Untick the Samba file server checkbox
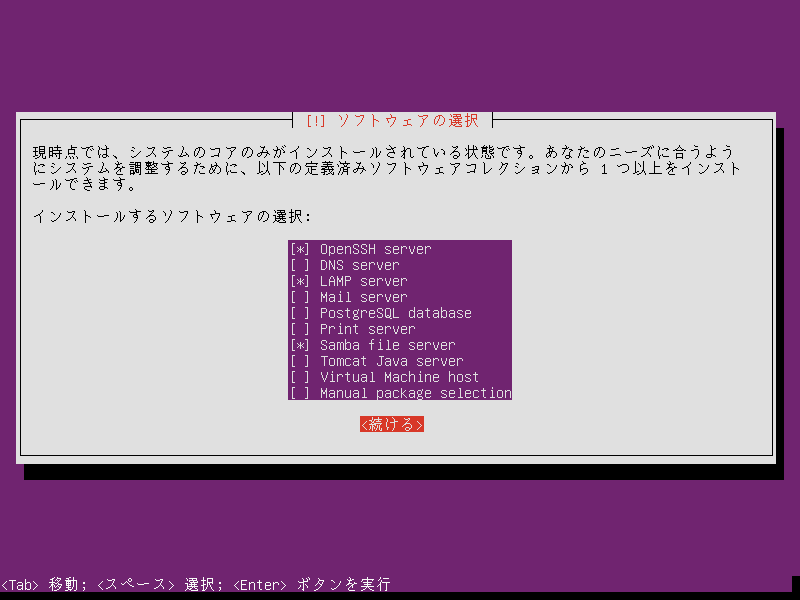800x600 pixels. (300, 345)
